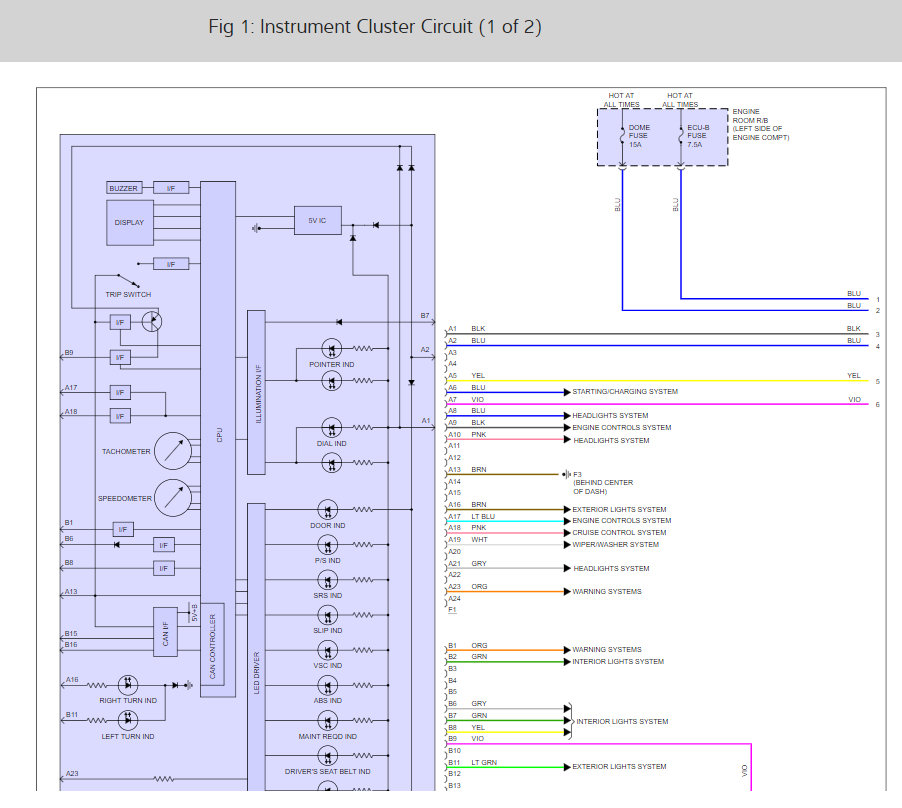
Task: Click the TACHOMETER label
Action: [126, 451]
